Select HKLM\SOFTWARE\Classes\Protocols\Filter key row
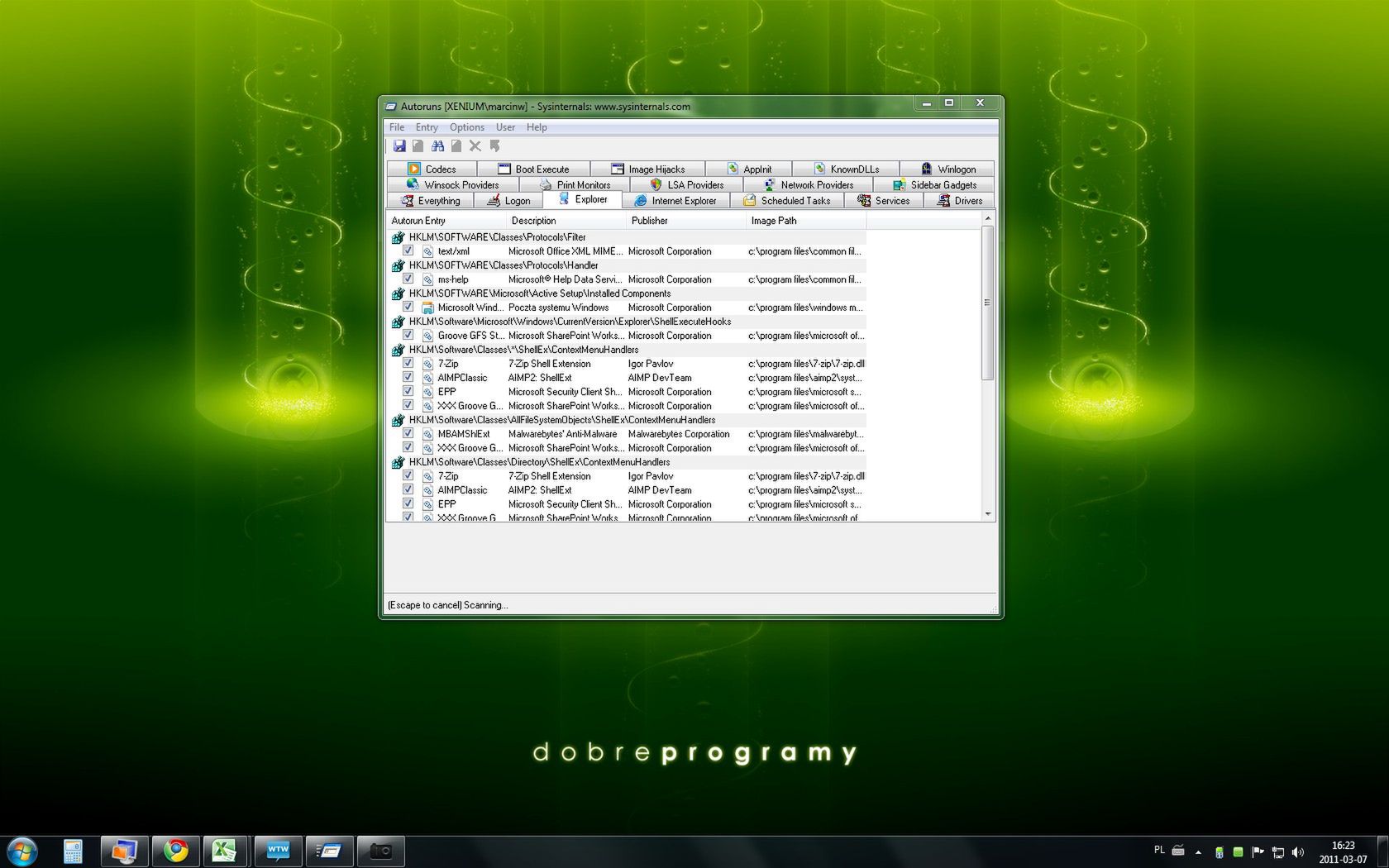Viewport: 1389px width, 868px height. coord(627,237)
